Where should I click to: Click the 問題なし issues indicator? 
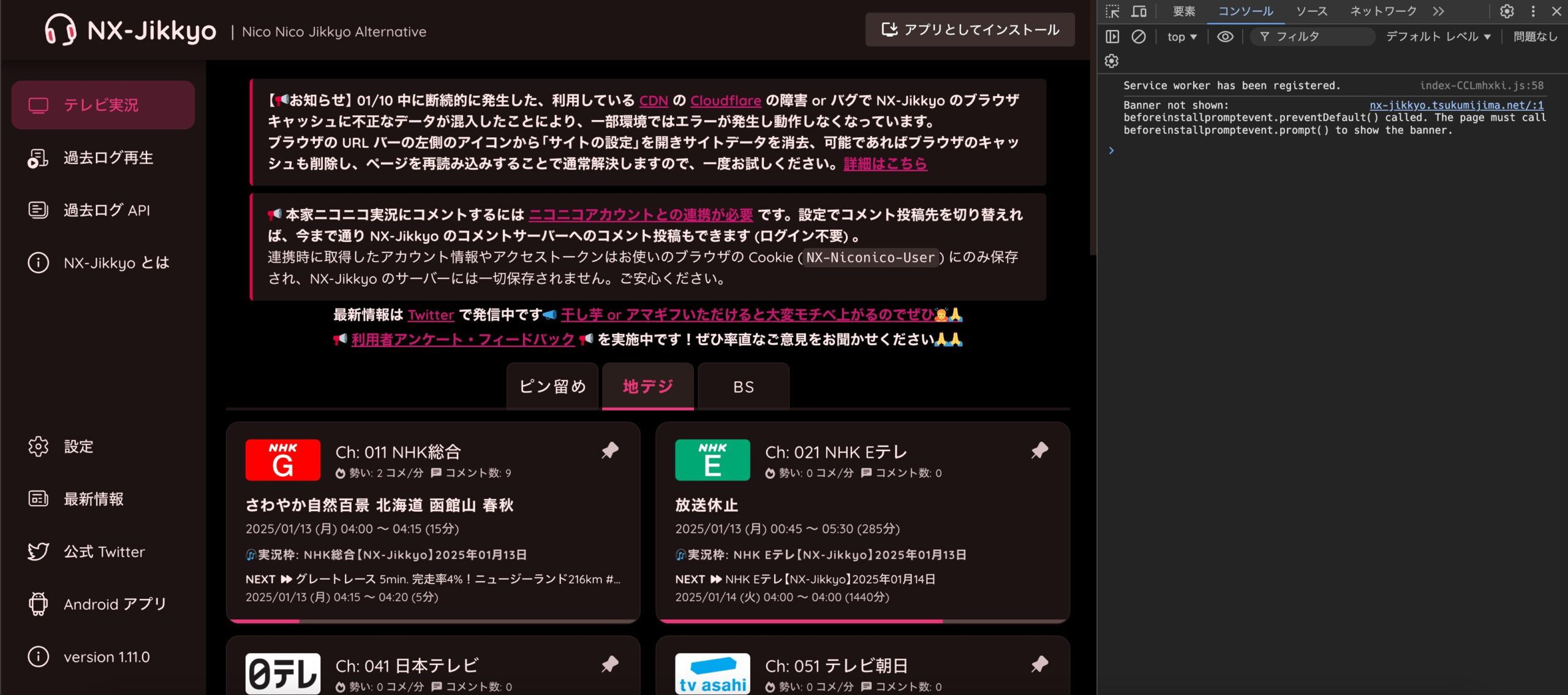point(1535,37)
